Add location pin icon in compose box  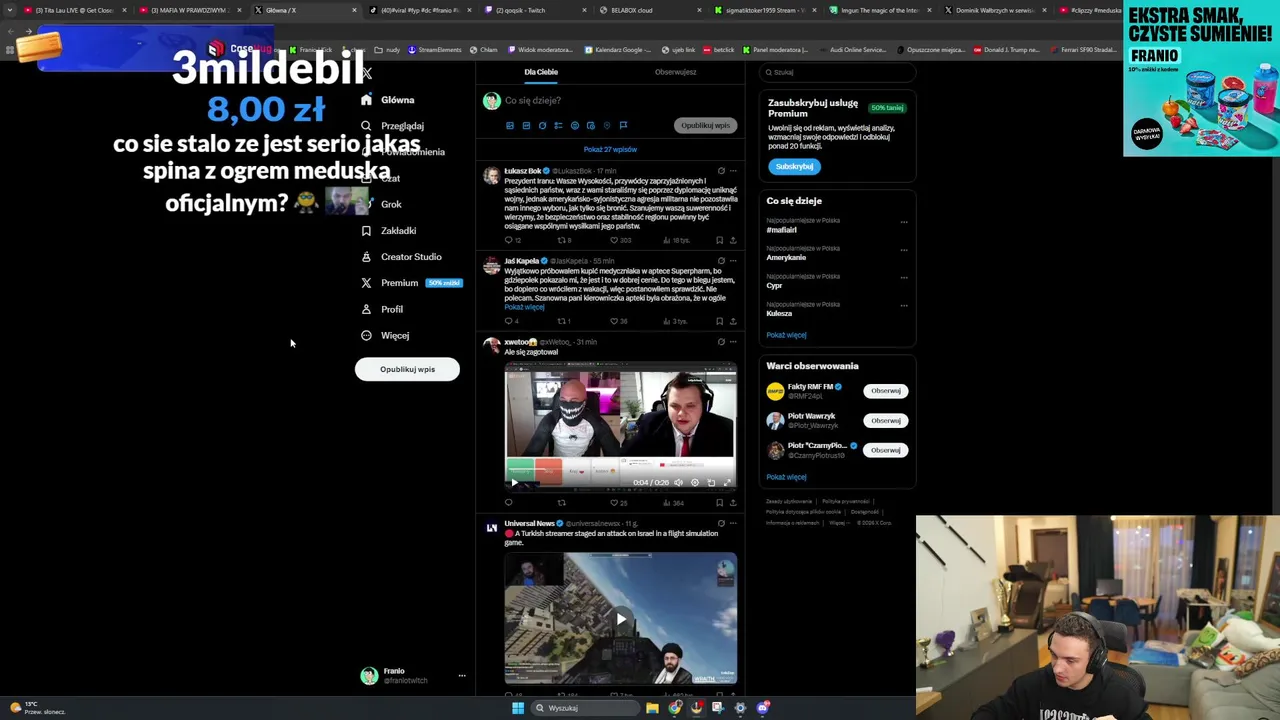(607, 126)
